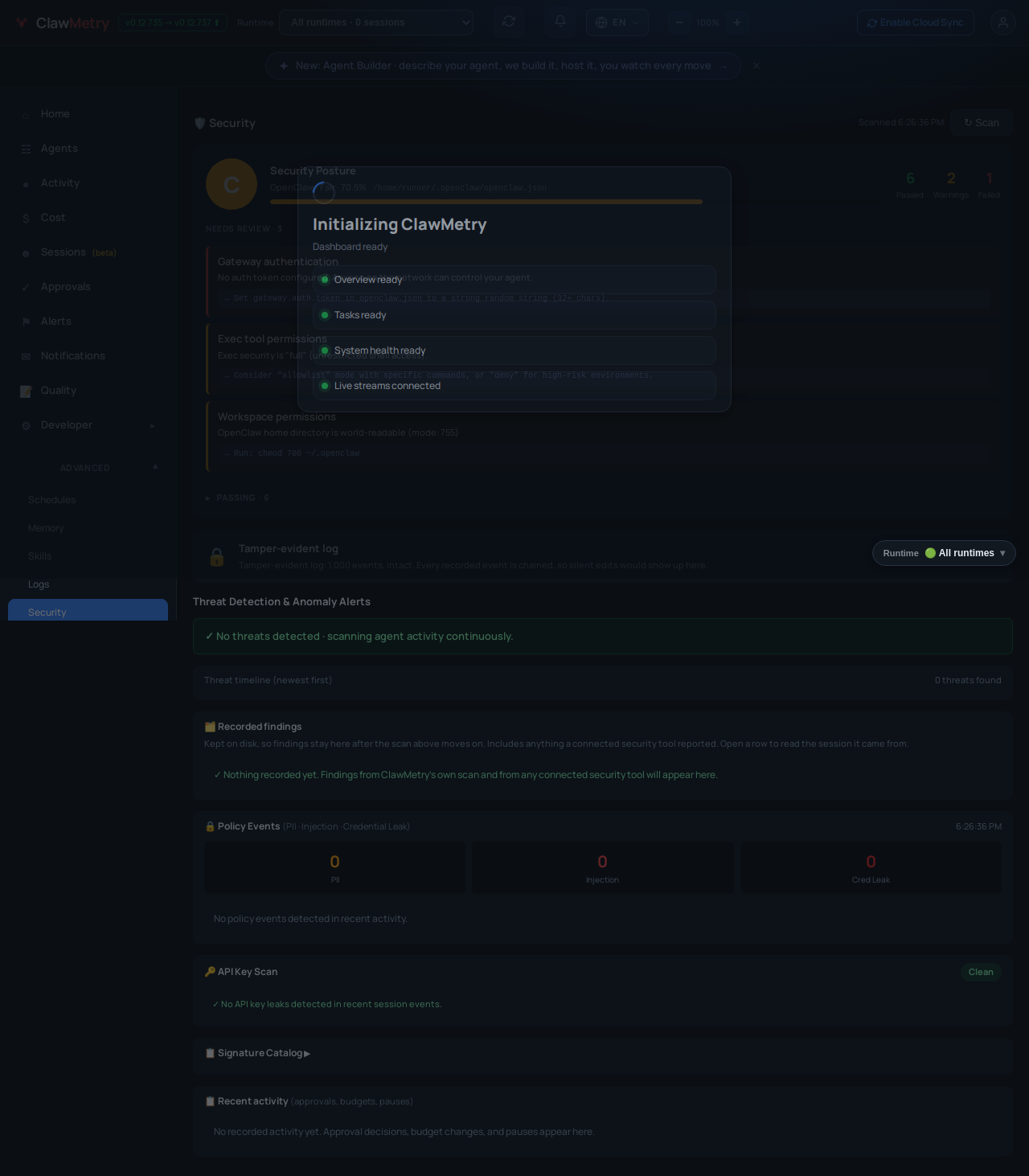
Task: Click the Security shield icon beside the page title
Action: (200, 123)
